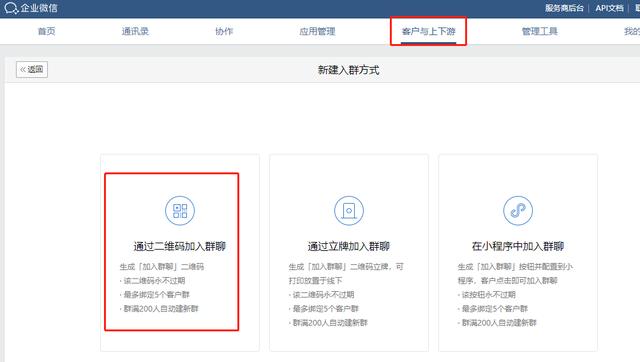The height and width of the screenshot is (362, 640).
Task: Click the mini program card description text
Action: pos(515,295)
